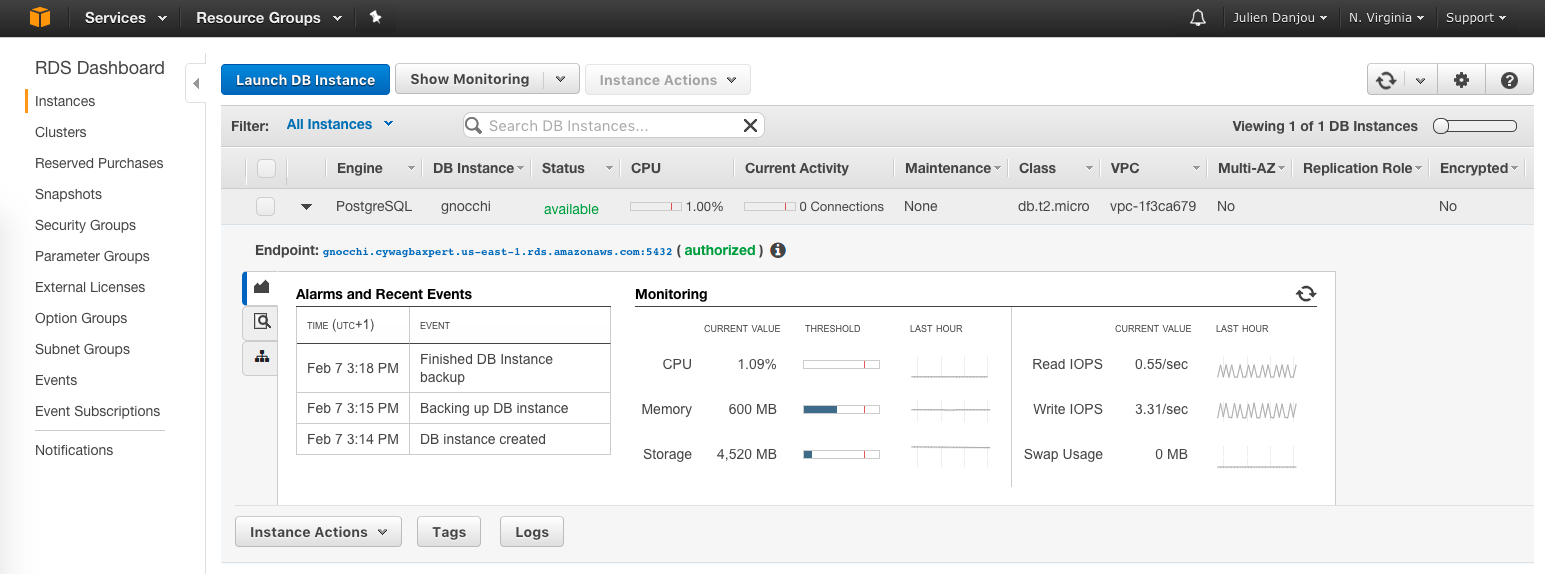Screen dimensions: 1545x574
Task: Collapse the gnocchi instance details row
Action: click(x=307, y=207)
